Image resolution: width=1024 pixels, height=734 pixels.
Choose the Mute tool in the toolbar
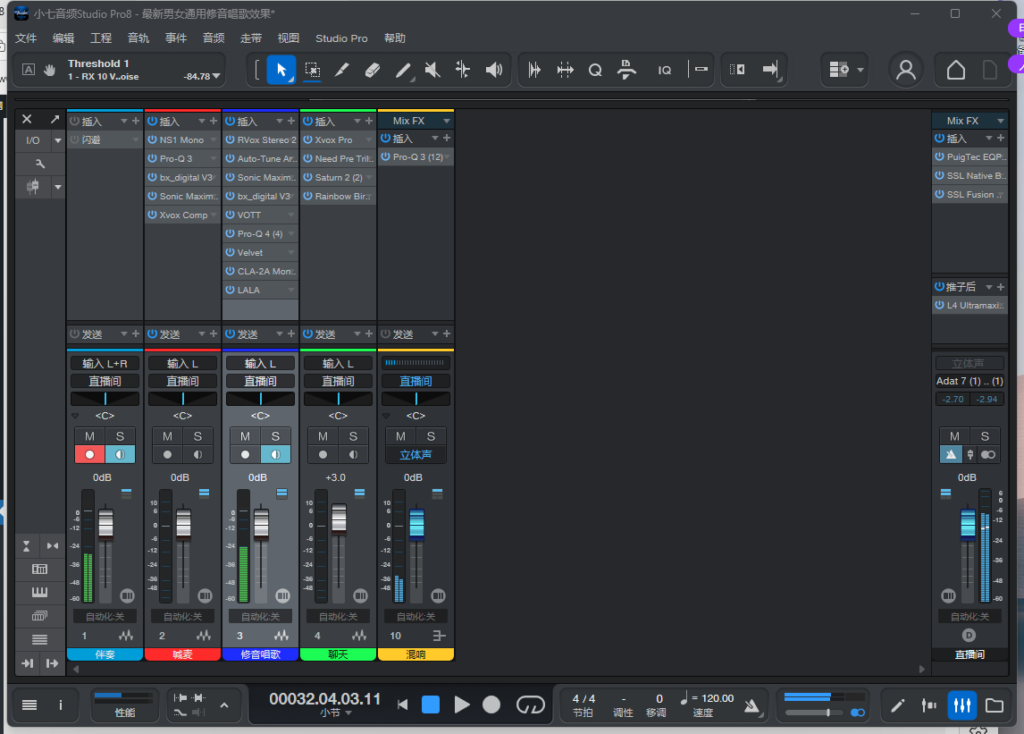(x=432, y=70)
